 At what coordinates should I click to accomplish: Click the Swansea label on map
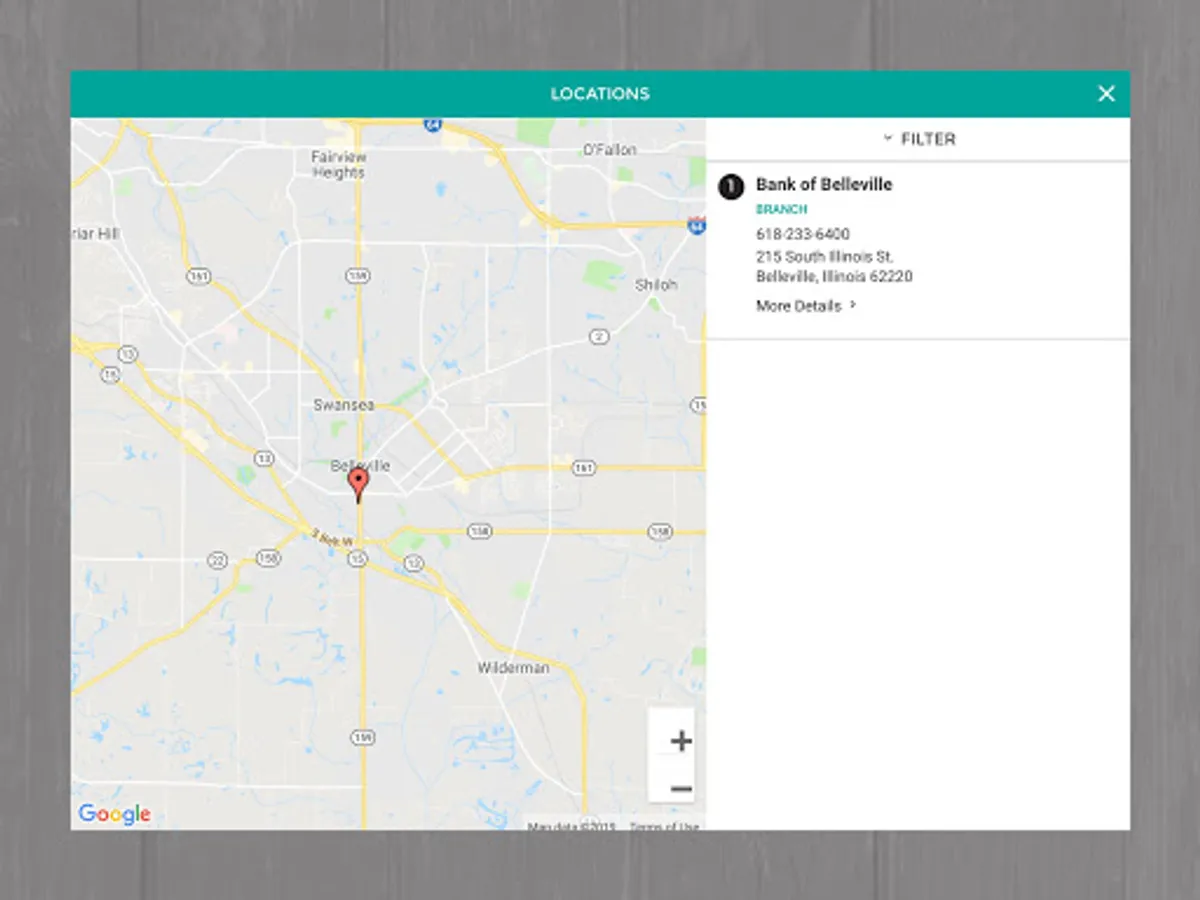(x=344, y=405)
